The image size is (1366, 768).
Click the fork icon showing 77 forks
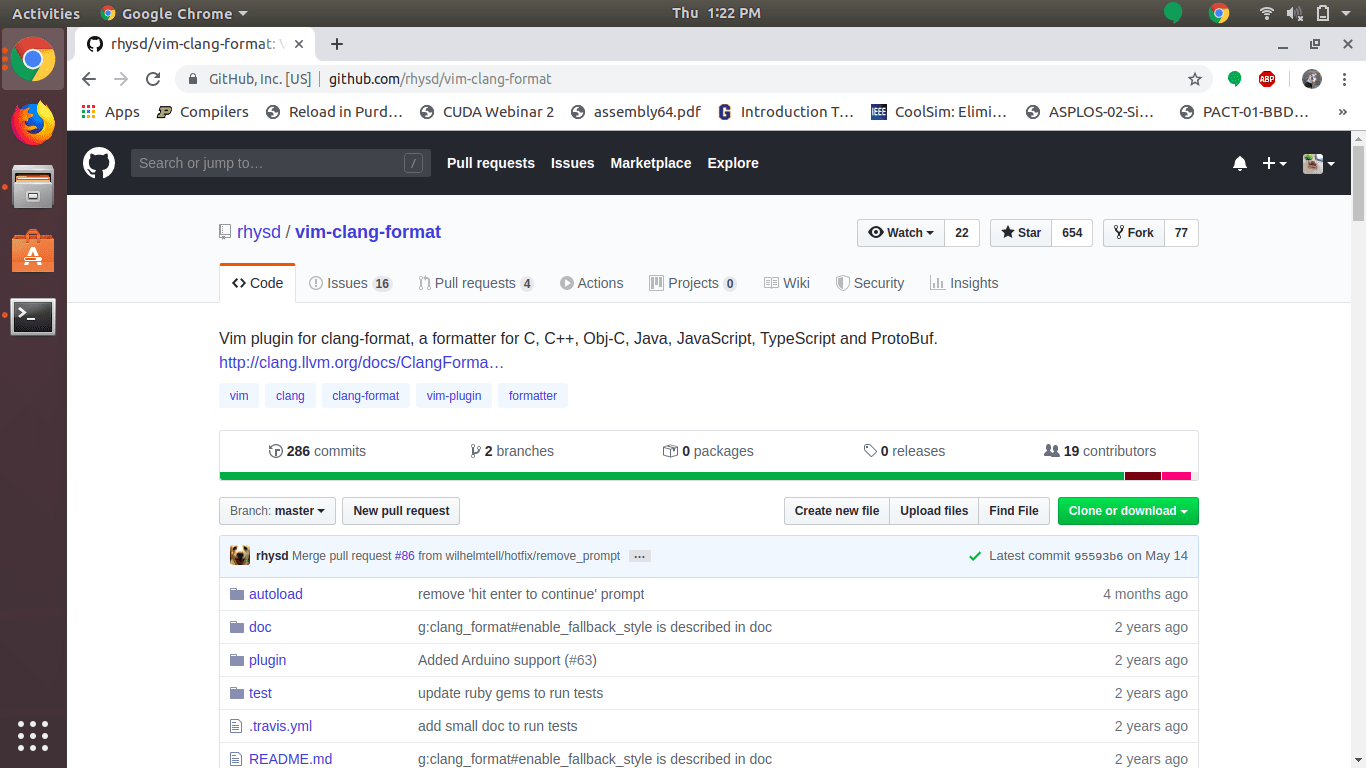(1117, 232)
